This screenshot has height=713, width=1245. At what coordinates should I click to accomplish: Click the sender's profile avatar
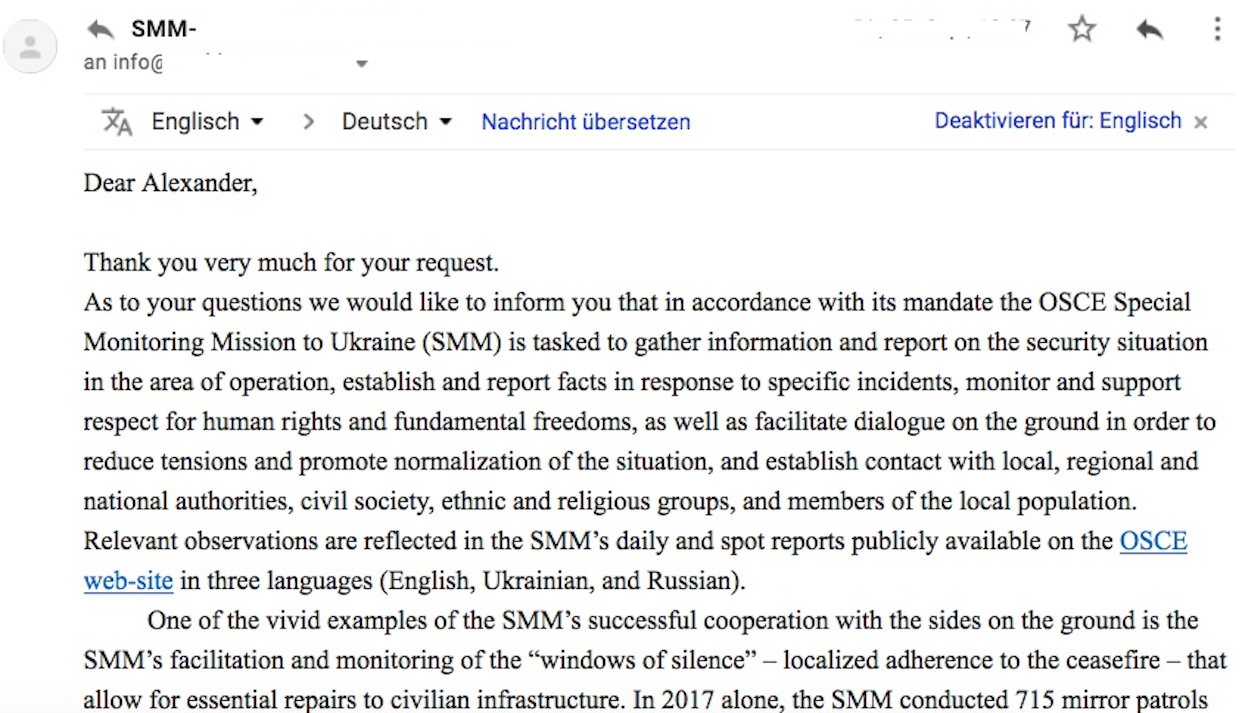(30, 47)
